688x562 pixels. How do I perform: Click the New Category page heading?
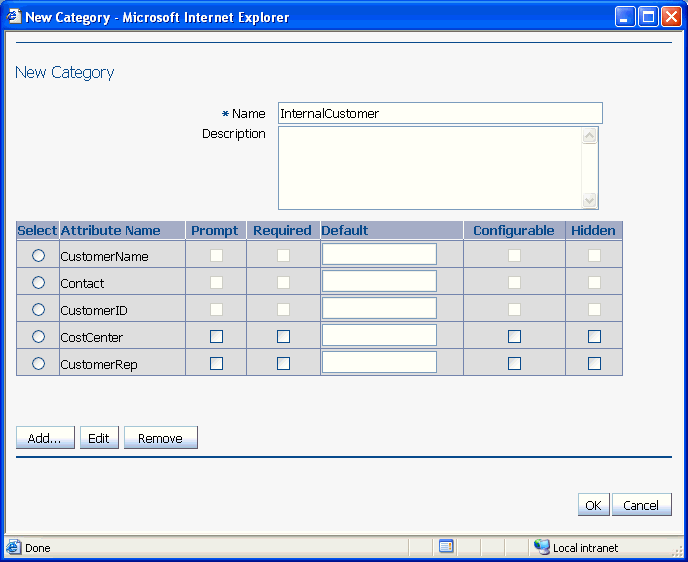(64, 72)
